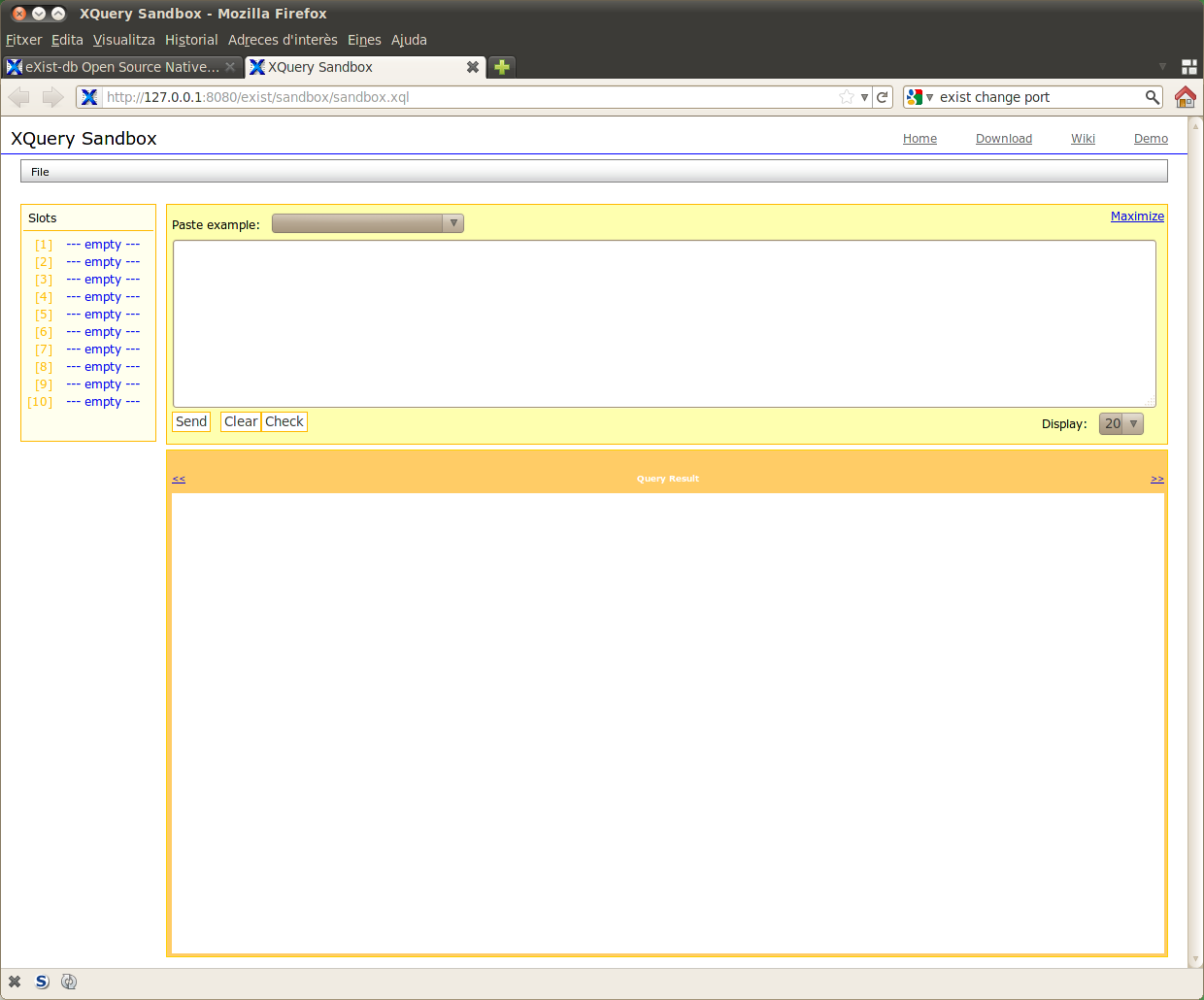This screenshot has height=1000, width=1204.
Task: Click inside the query text area
Action: click(x=664, y=323)
